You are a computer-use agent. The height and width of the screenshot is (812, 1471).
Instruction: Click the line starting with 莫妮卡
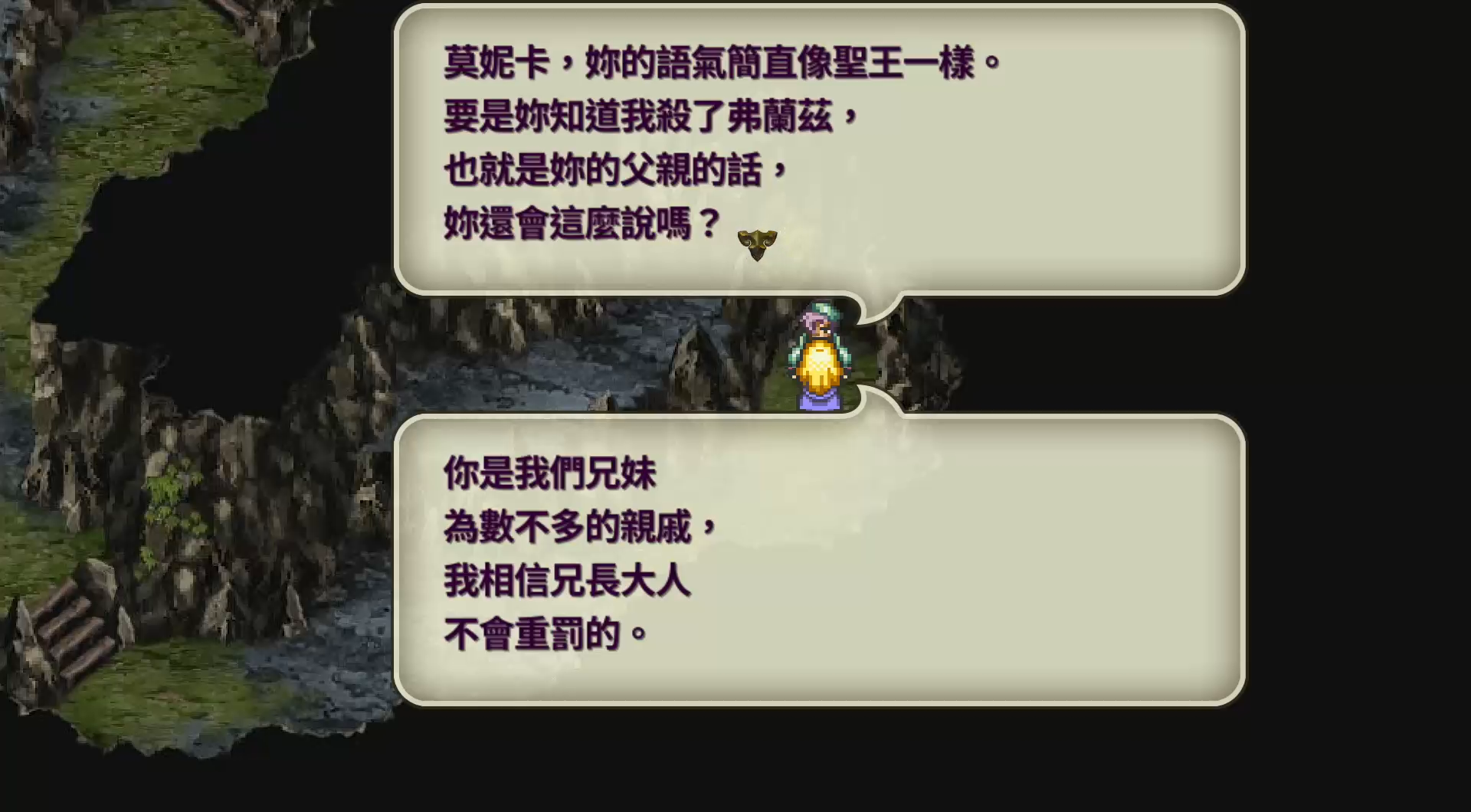click(x=722, y=62)
